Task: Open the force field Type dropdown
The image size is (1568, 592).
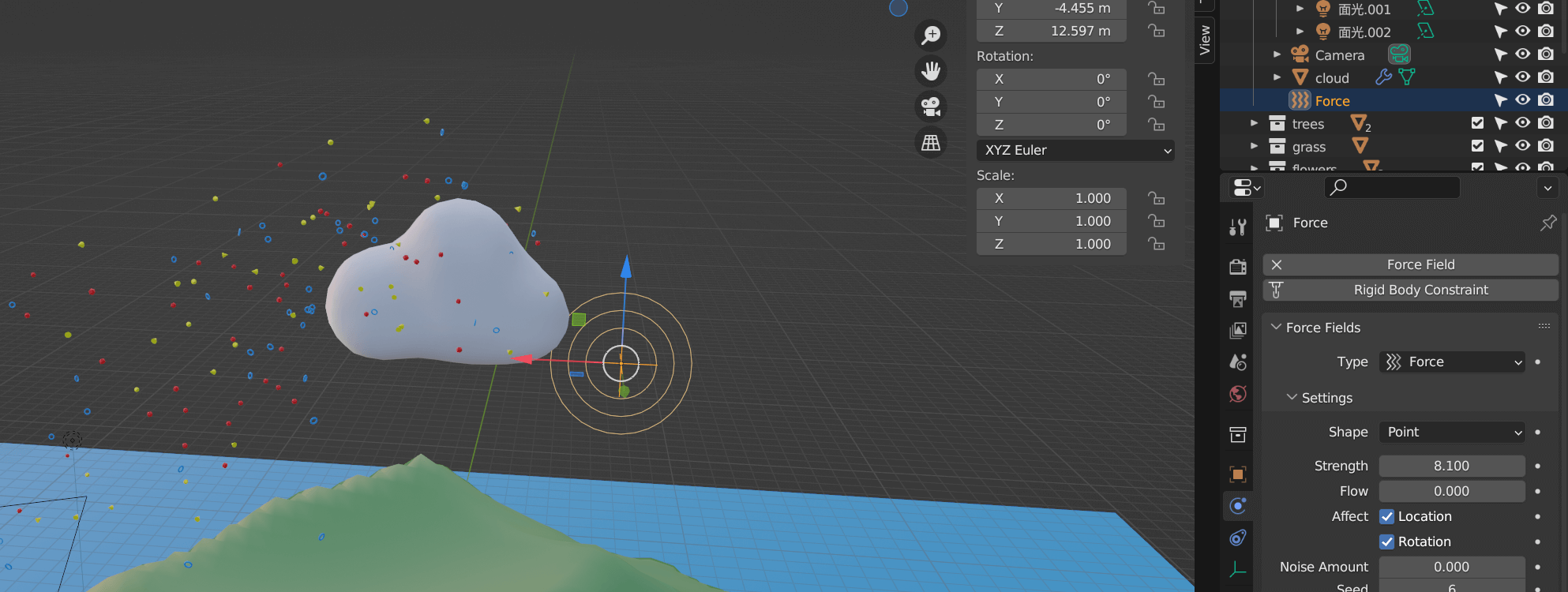Action: tap(1452, 362)
